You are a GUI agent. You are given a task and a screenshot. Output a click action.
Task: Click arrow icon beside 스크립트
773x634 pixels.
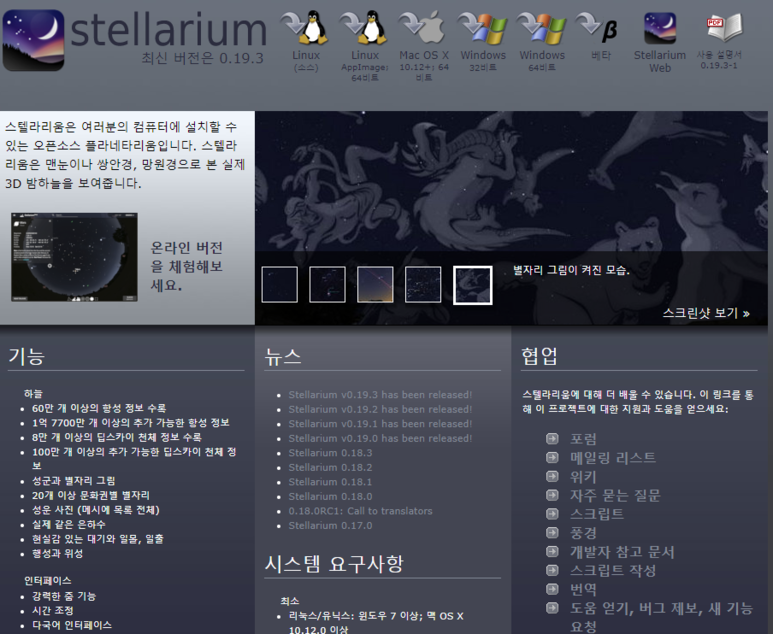point(552,514)
